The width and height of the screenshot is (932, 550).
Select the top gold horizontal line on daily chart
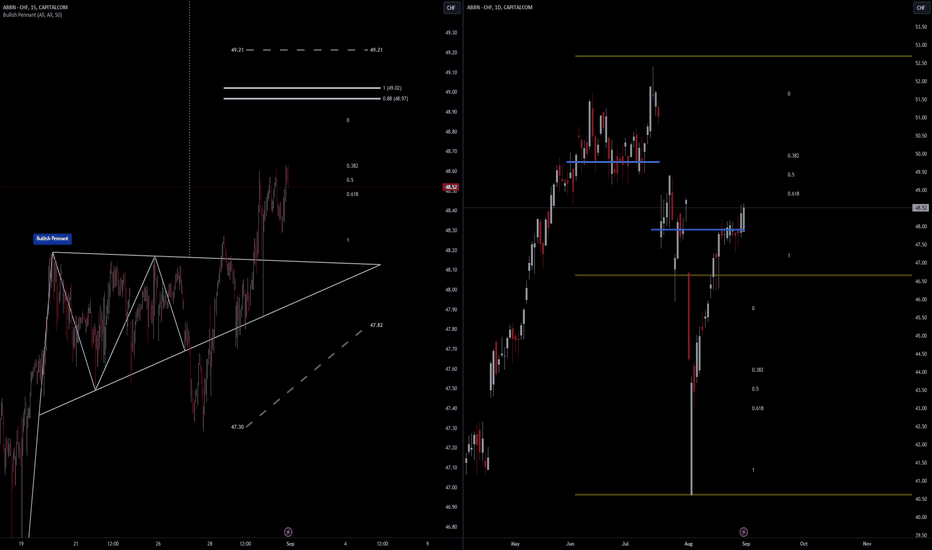(740, 57)
